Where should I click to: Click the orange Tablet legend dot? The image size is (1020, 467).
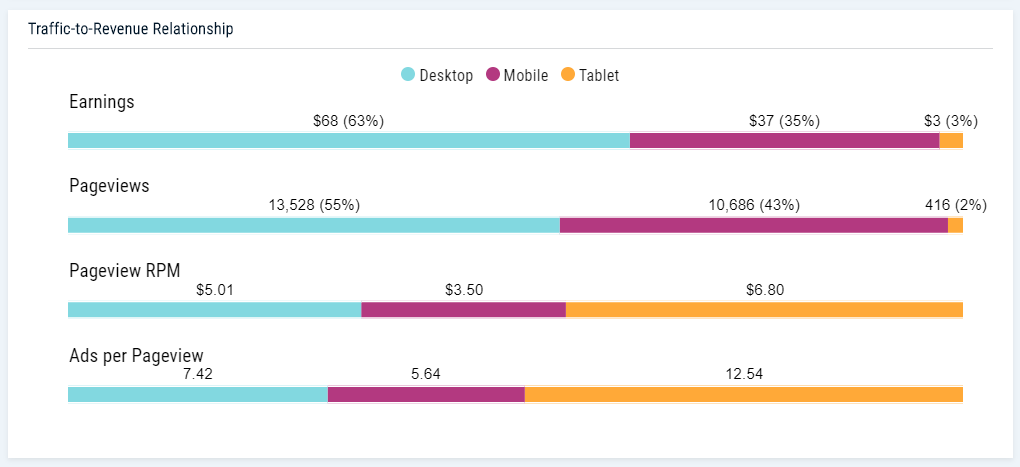(x=568, y=75)
